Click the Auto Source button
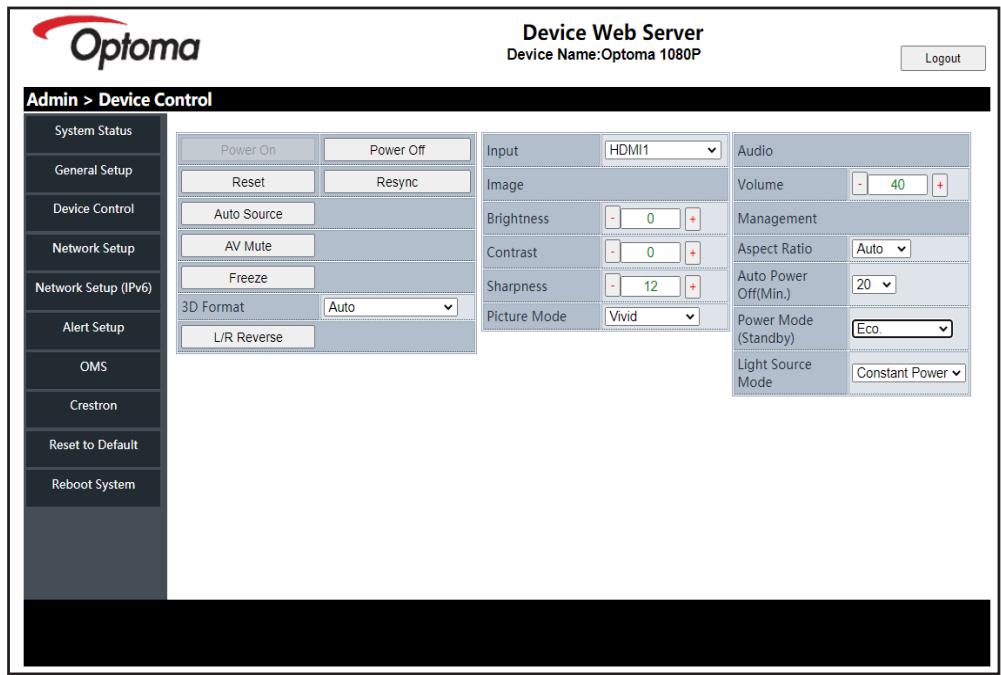Screen dimensions: 1001x675 [x=248, y=214]
